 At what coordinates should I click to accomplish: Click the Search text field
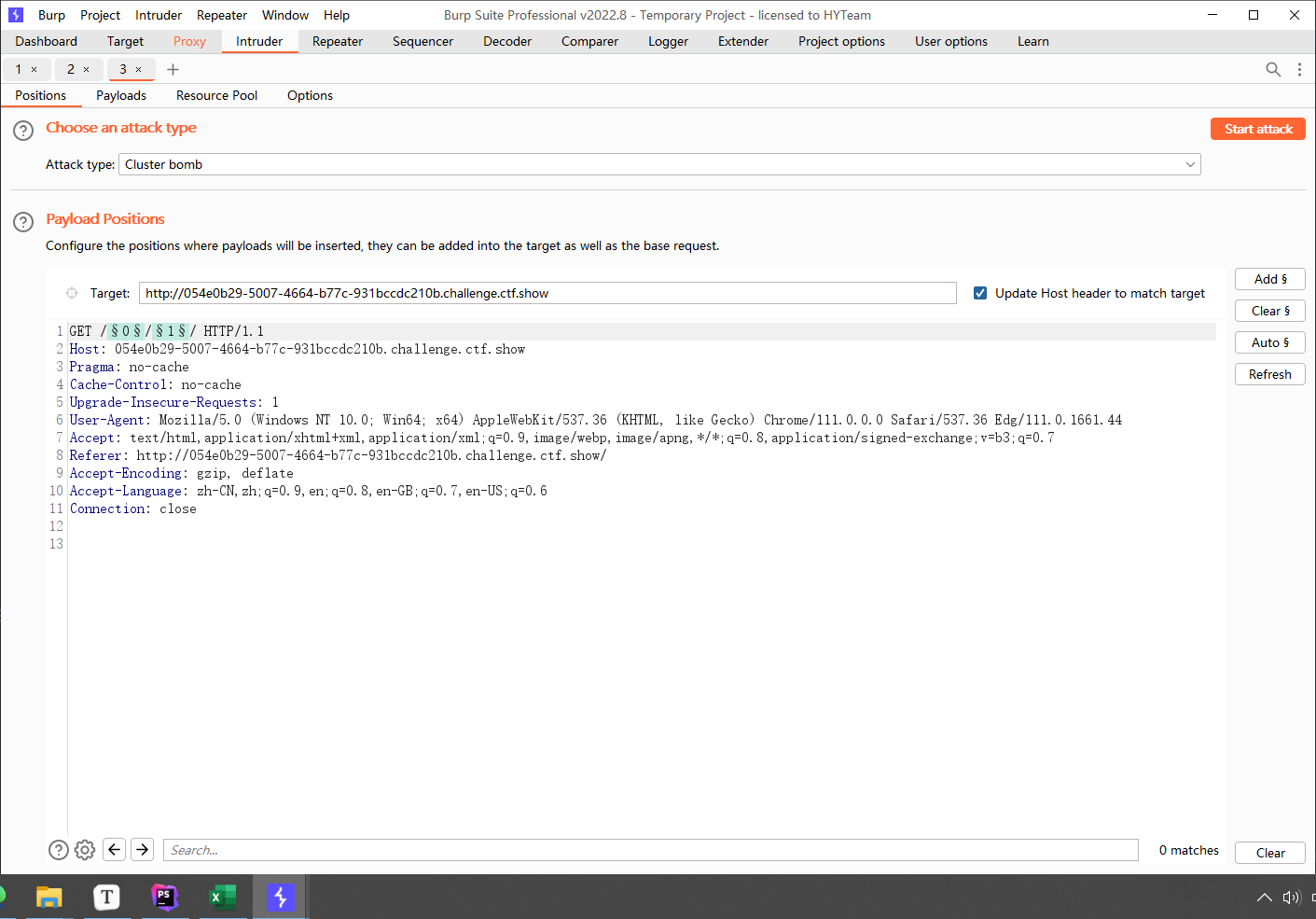(651, 850)
